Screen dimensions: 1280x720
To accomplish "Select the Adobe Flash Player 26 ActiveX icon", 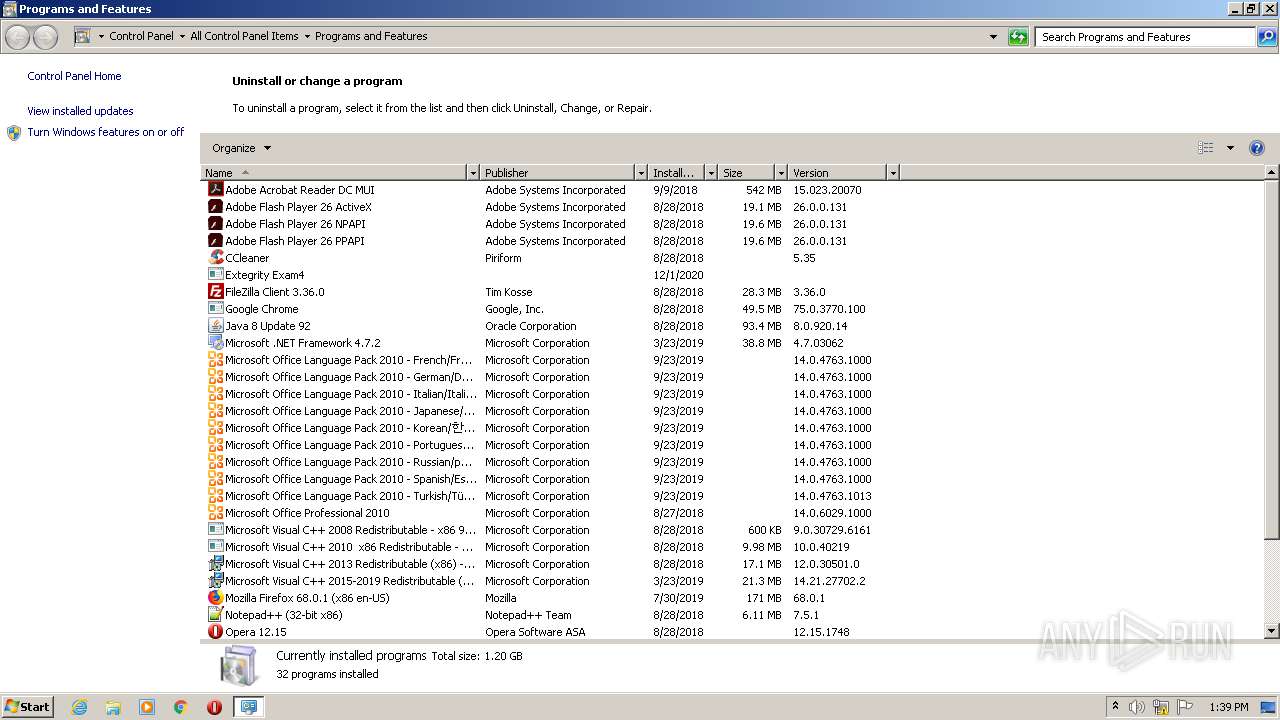I will click(x=215, y=206).
